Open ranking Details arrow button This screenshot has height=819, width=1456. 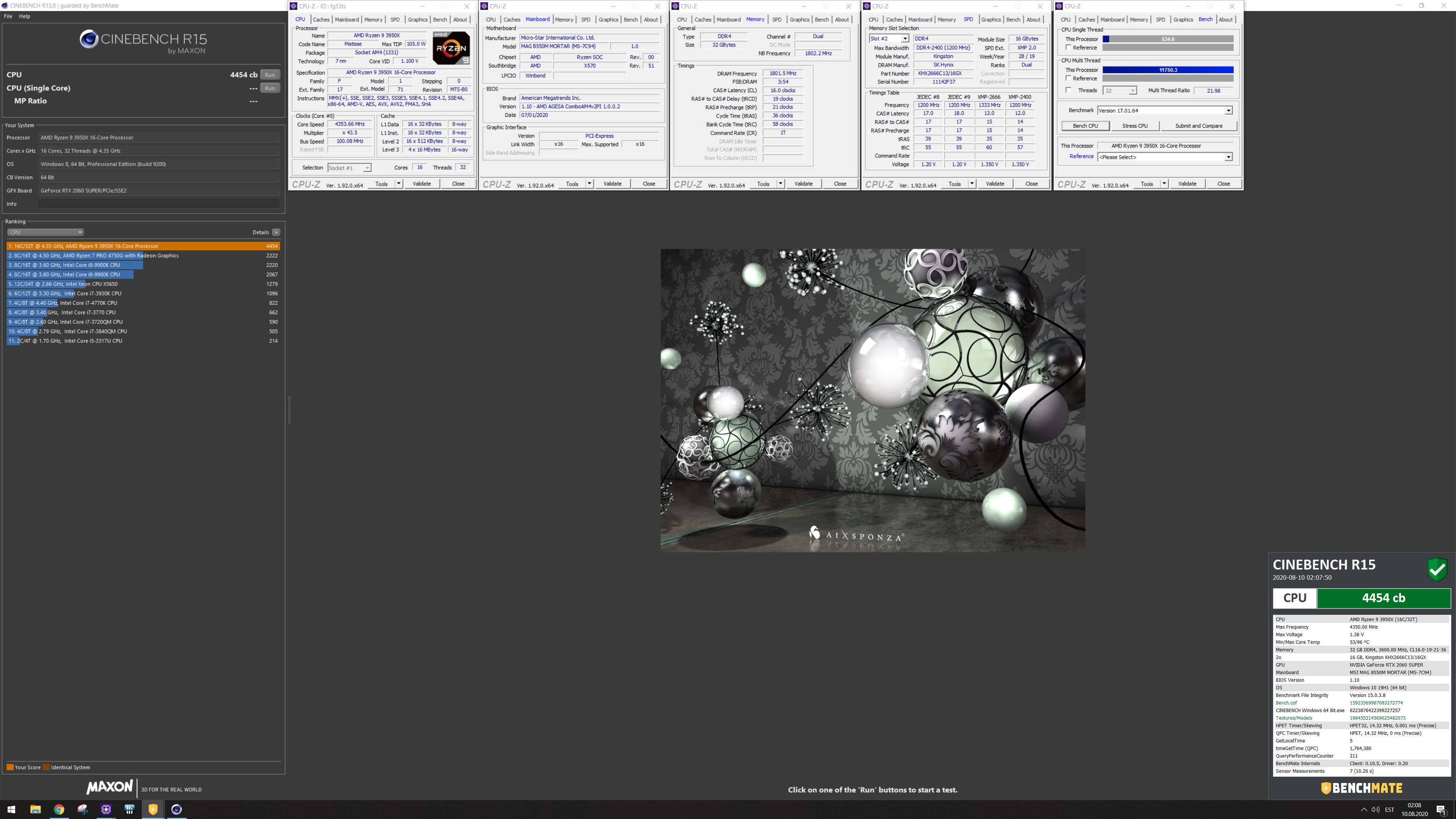276,232
